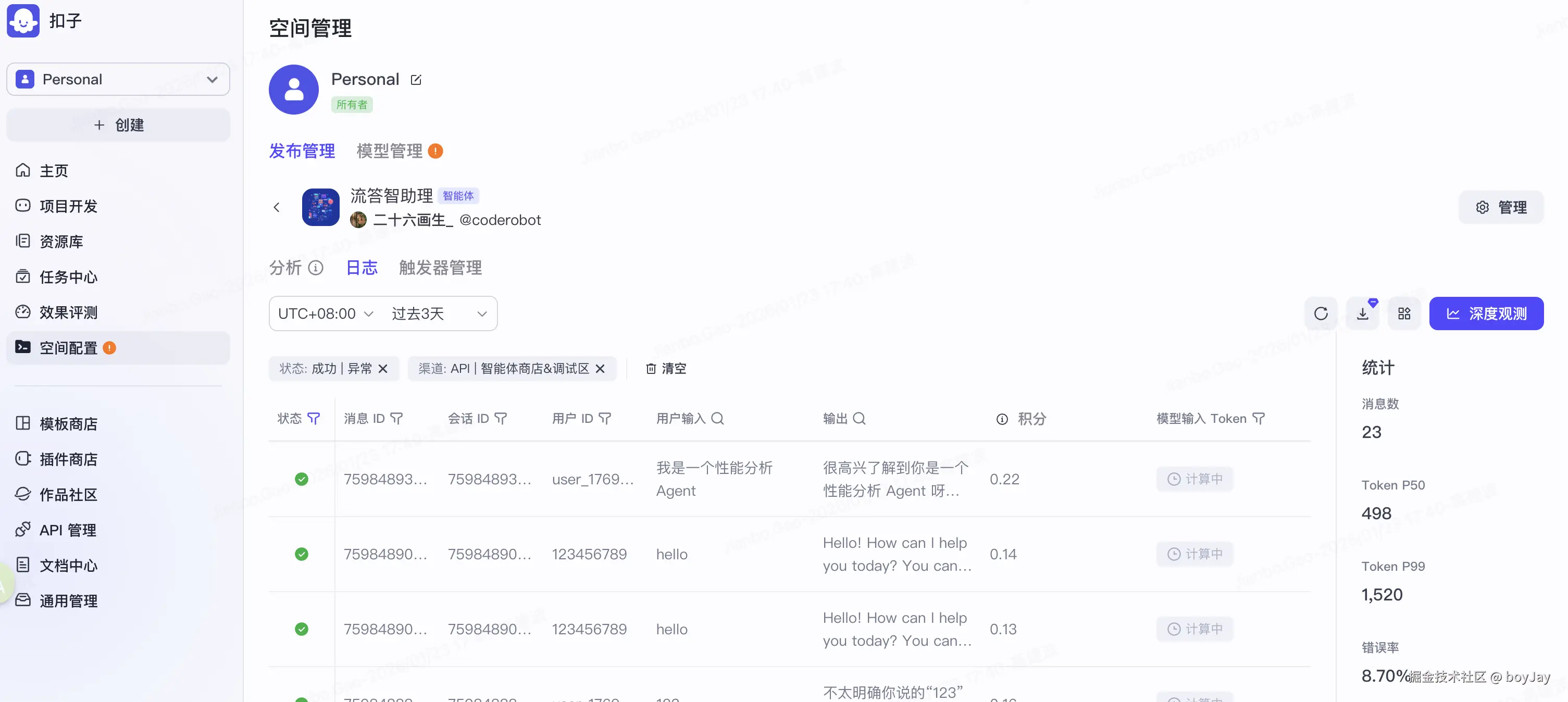Go back using the left chevron
1568x702 pixels.
277,207
